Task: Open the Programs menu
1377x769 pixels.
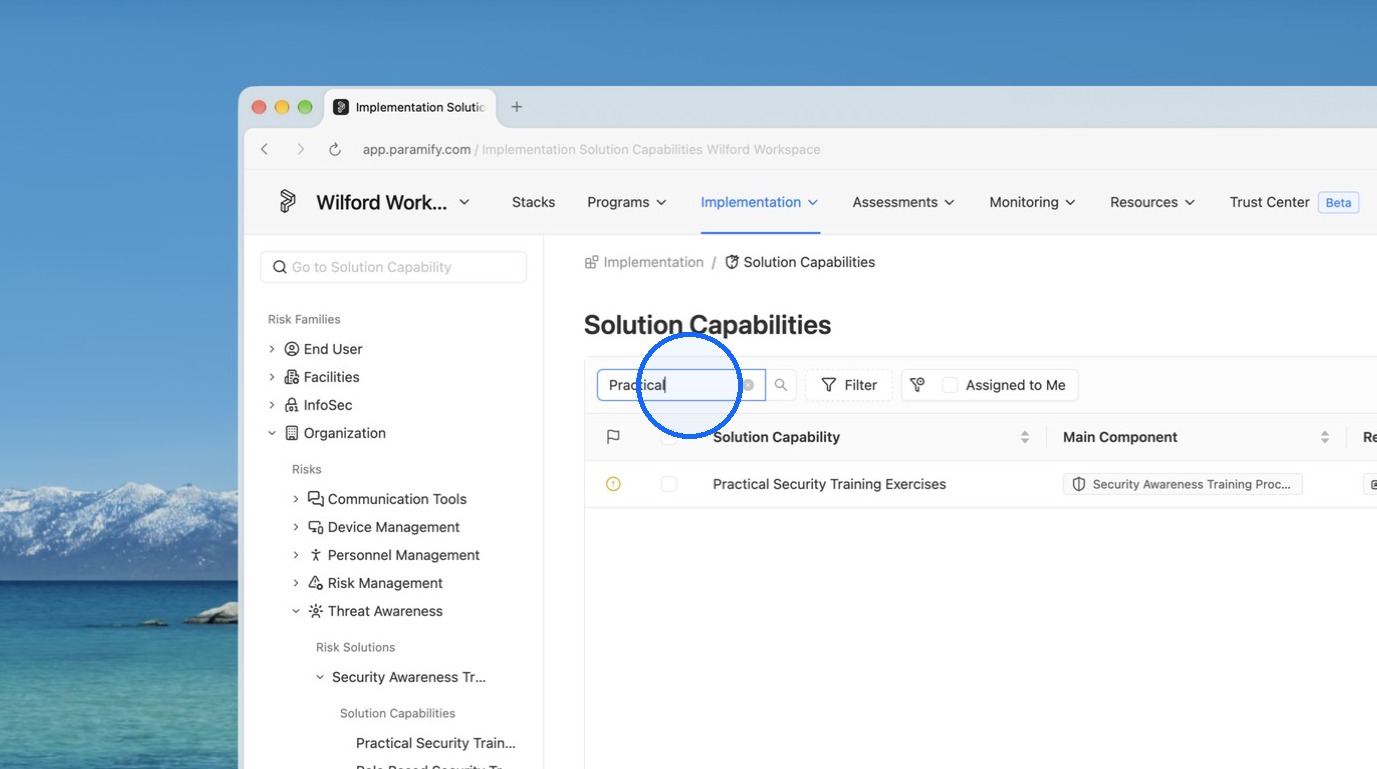Action: click(627, 202)
